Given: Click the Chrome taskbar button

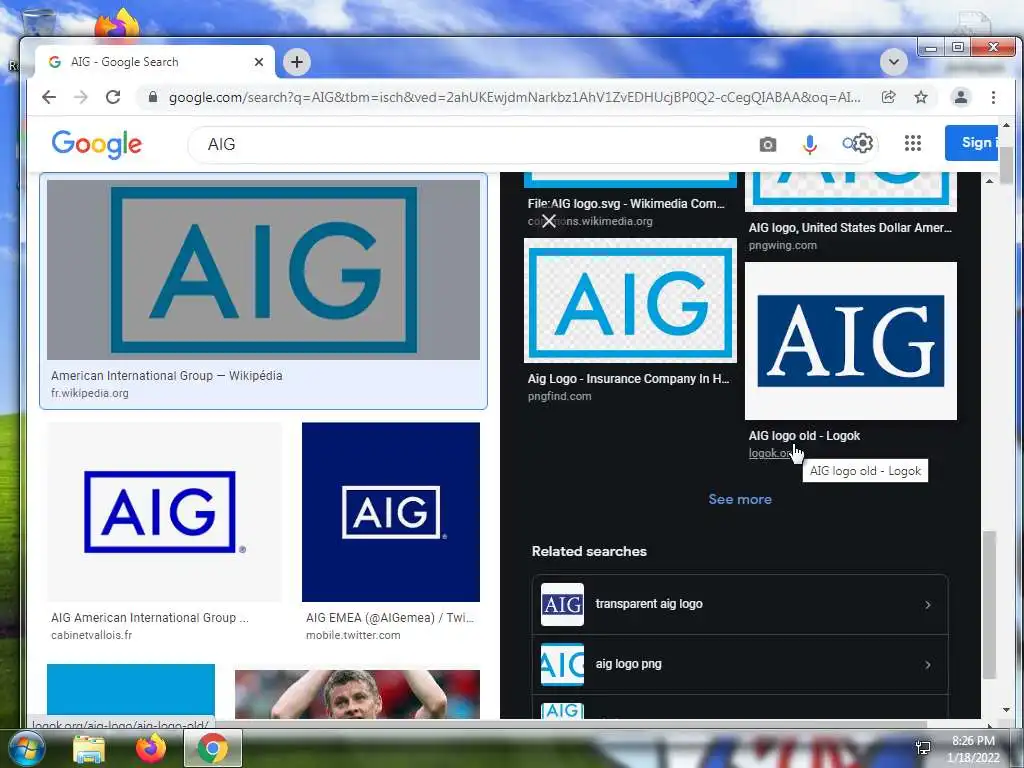Looking at the screenshot, I should (x=213, y=748).
